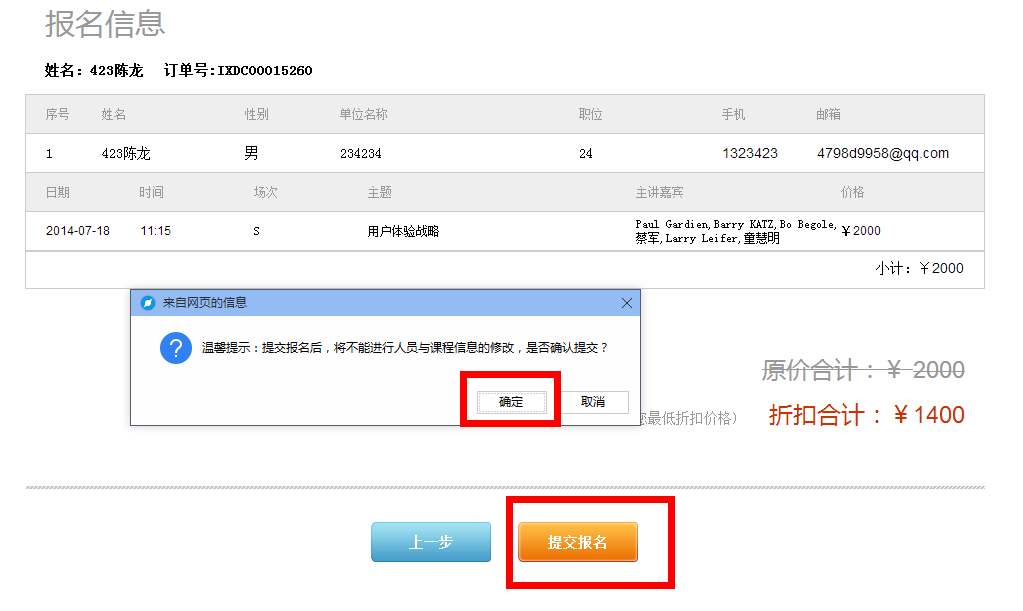Click the 单位名称 column header
This screenshot has height=611, width=1023.
363,114
